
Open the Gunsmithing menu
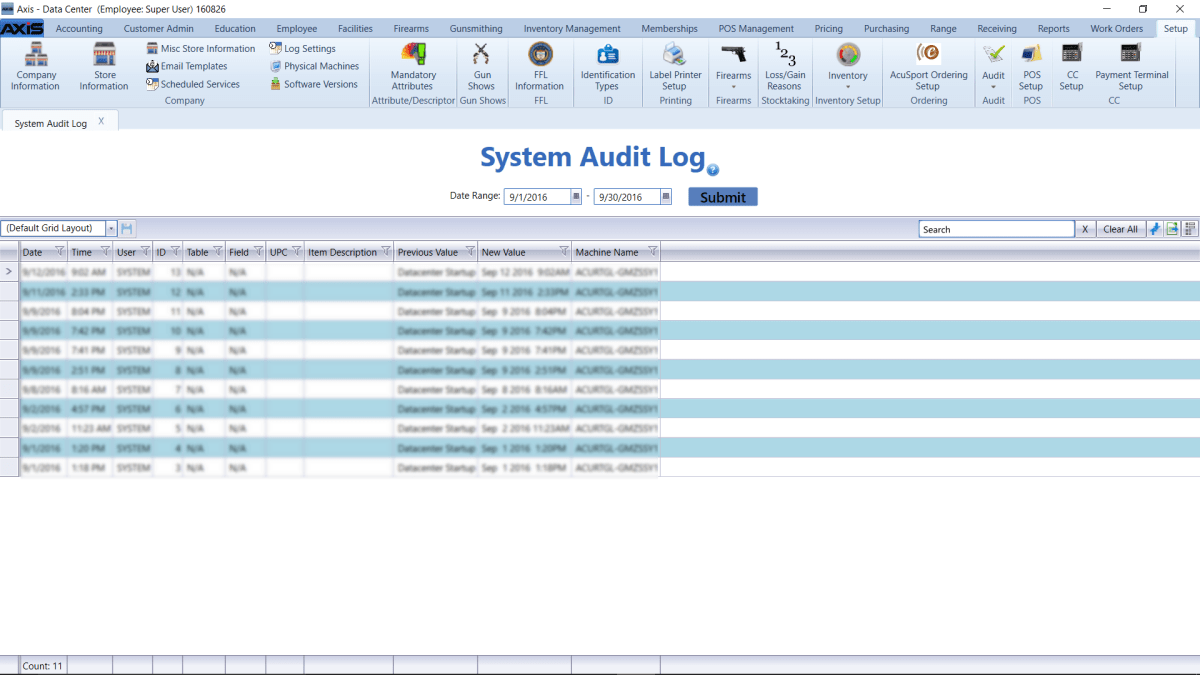[477, 28]
